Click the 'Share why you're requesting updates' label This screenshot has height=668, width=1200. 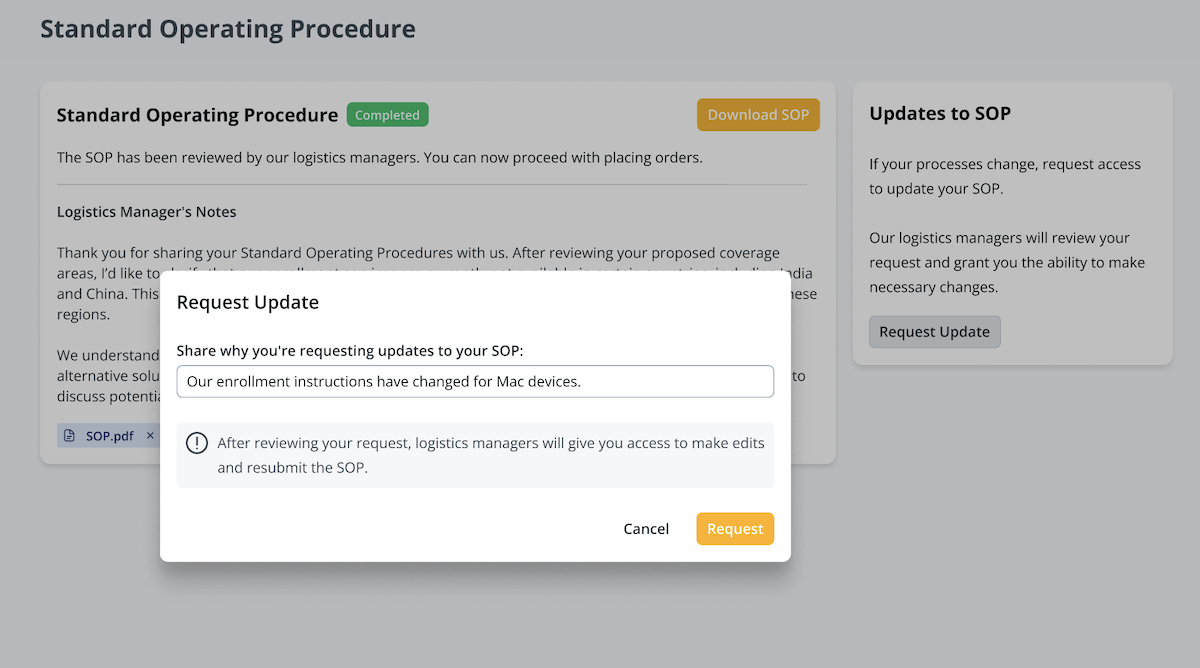coord(350,351)
